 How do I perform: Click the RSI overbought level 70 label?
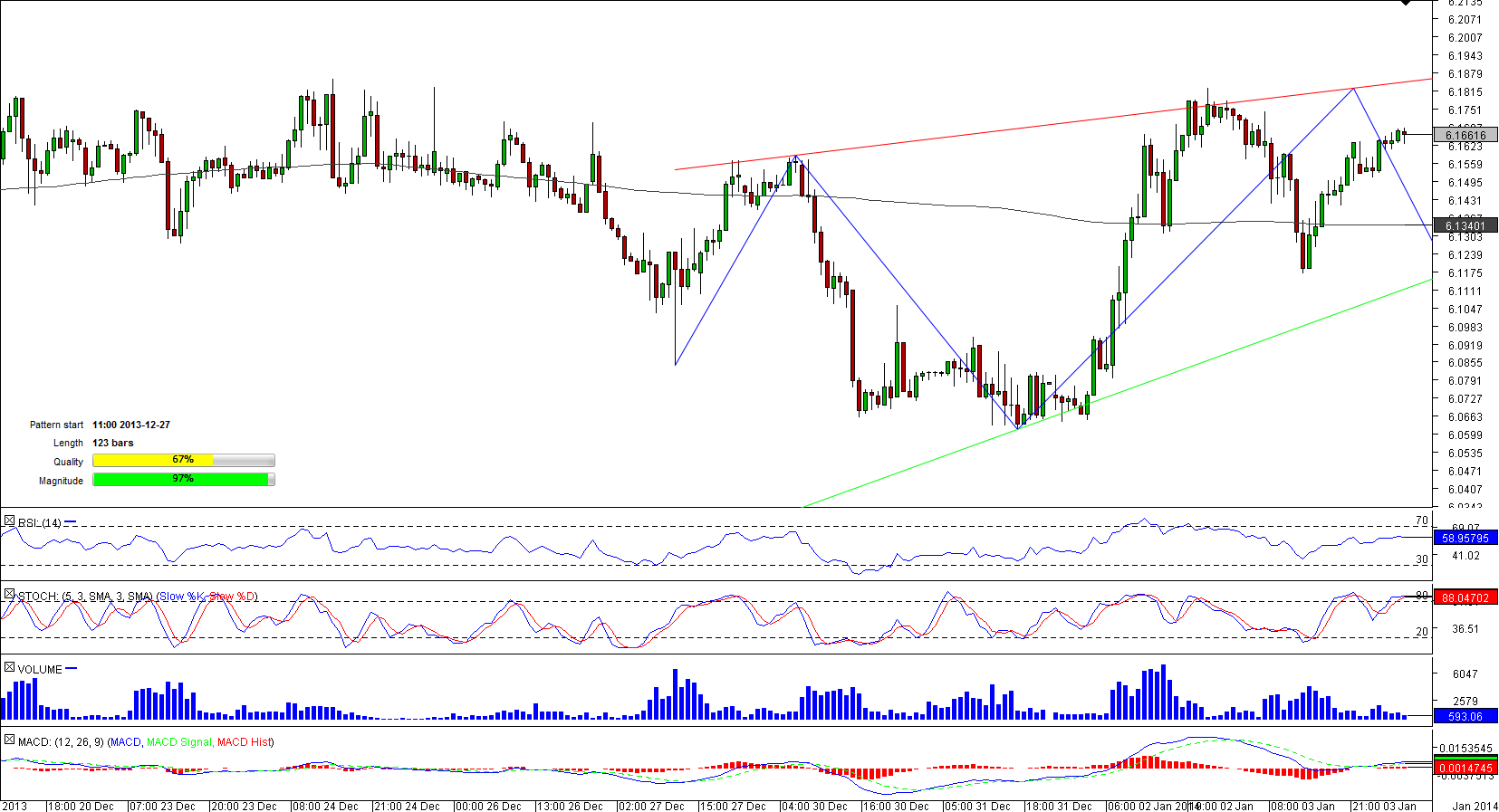(x=1422, y=521)
